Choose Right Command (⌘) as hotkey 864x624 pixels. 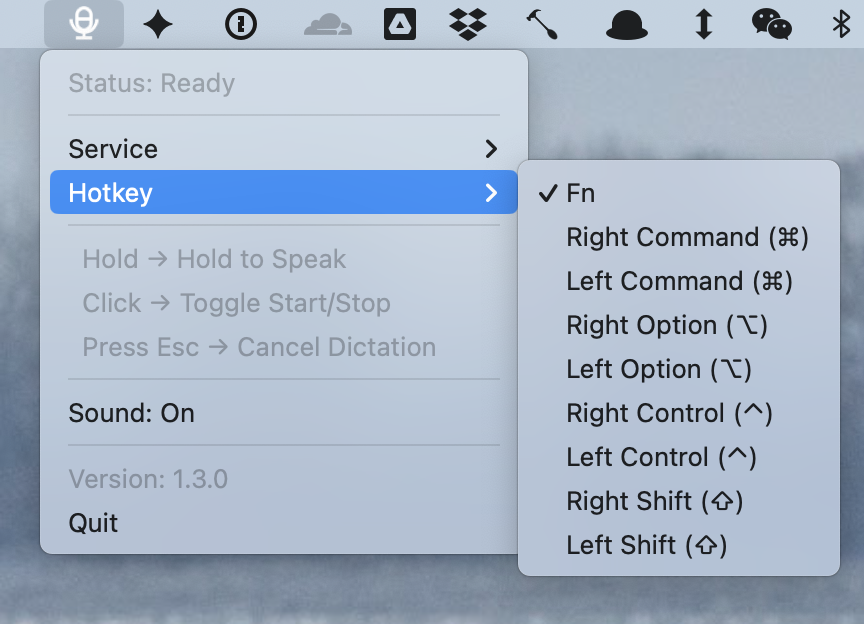[687, 237]
